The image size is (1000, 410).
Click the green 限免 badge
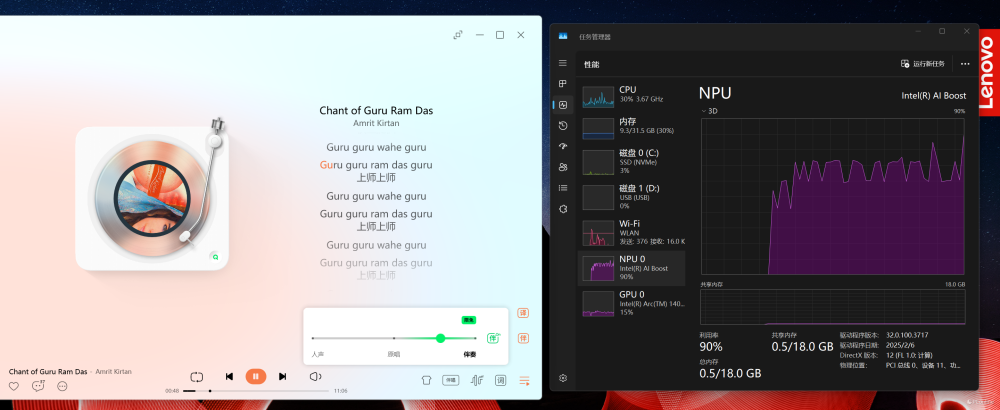point(469,319)
